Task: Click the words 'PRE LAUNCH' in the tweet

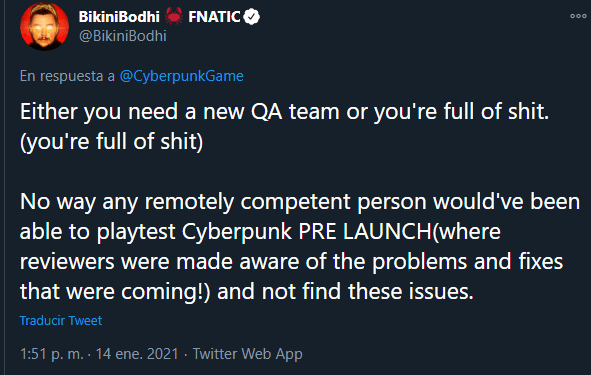Action: tap(365, 232)
